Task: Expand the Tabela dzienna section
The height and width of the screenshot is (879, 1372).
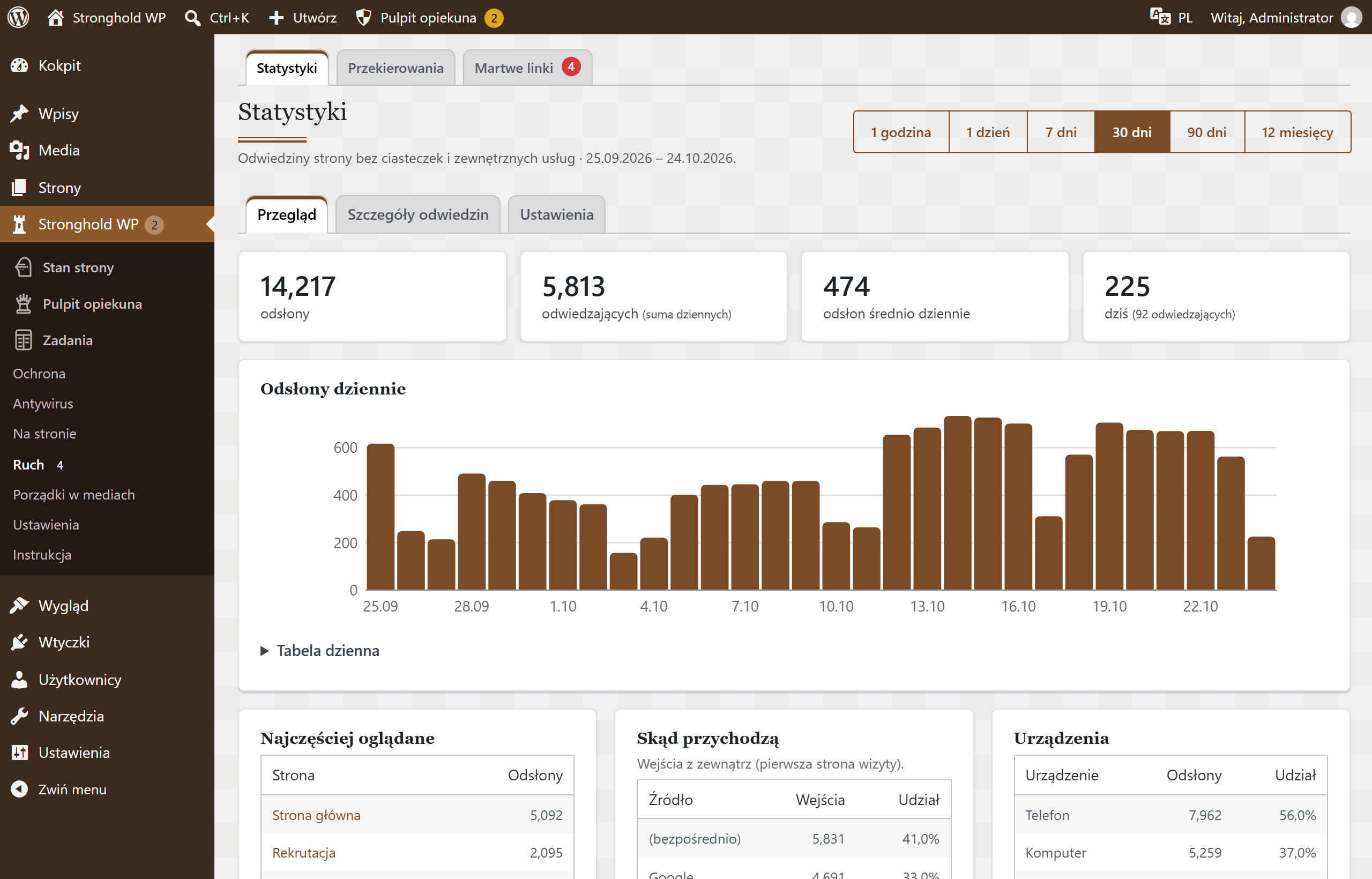Action: 320,651
